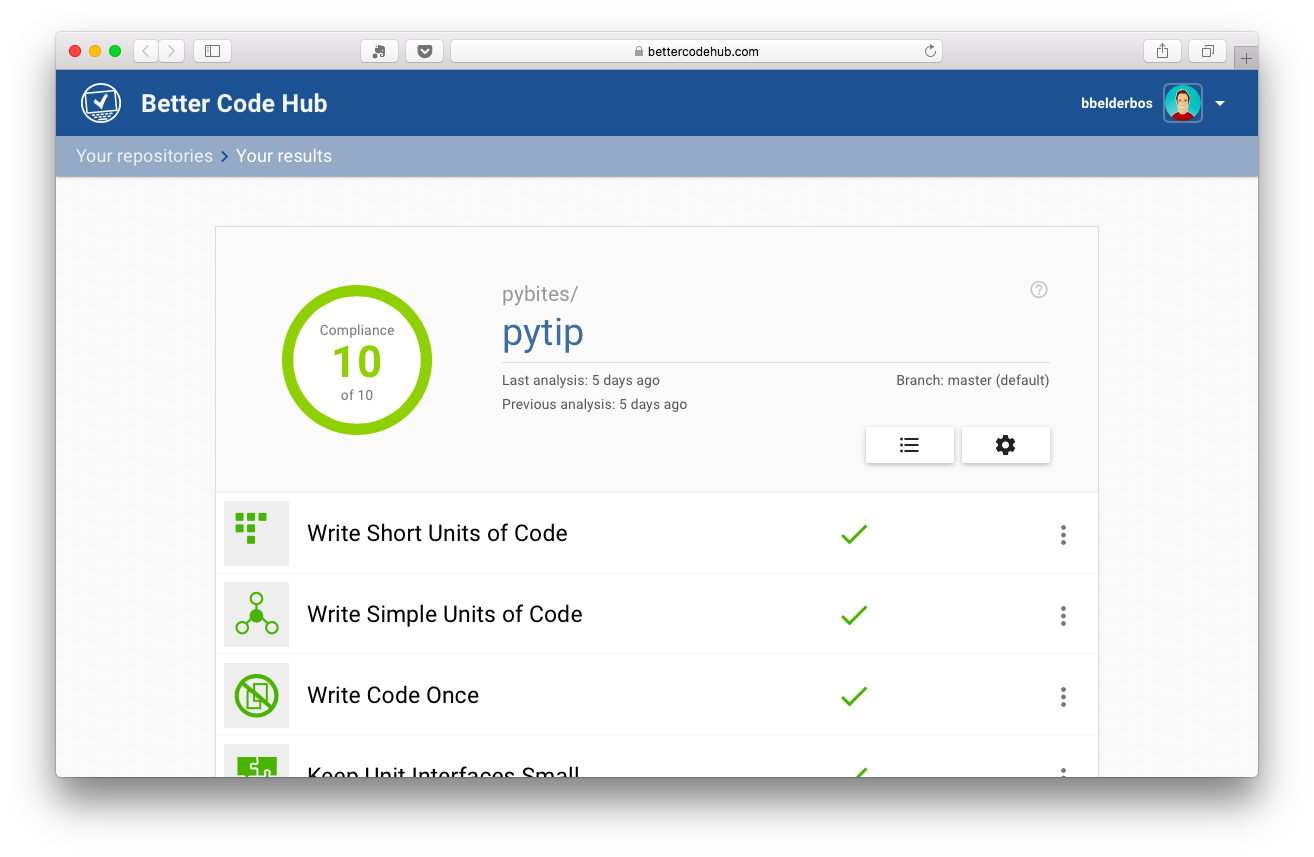Viewport: 1314px width, 857px height.
Task: Click the Safari forward button
Action: click(172, 51)
